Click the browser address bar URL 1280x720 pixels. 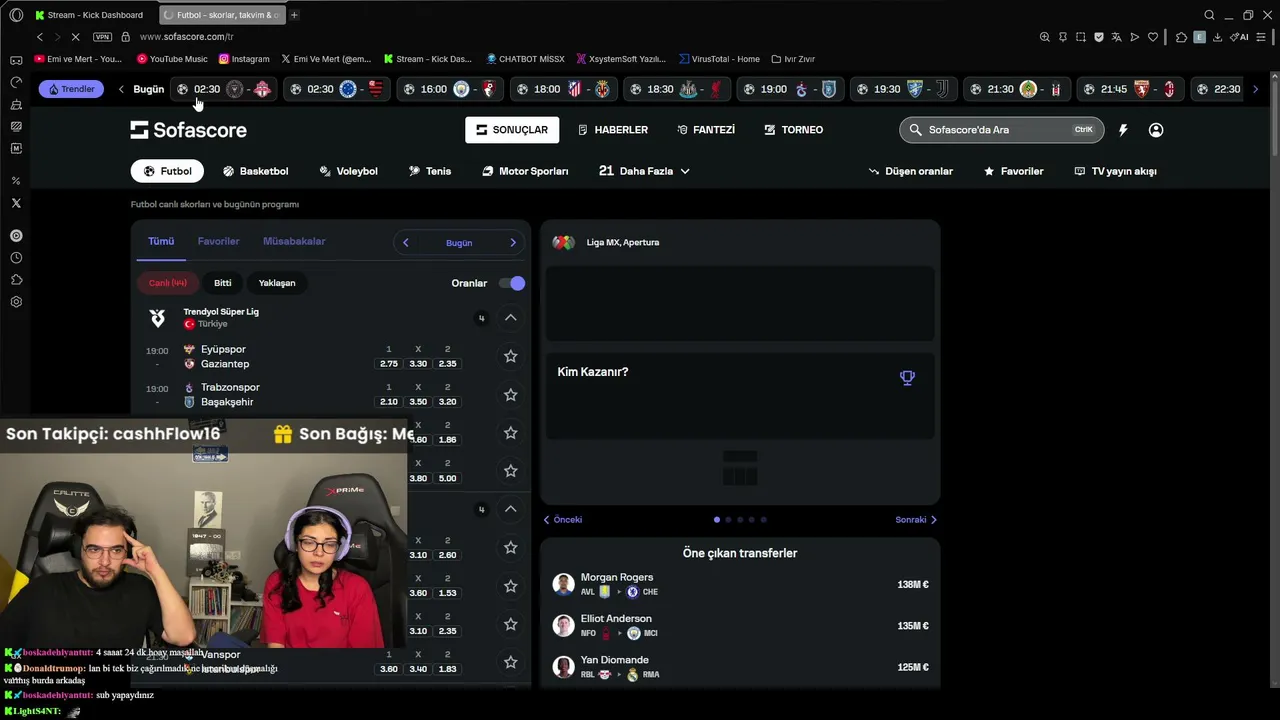click(x=186, y=37)
